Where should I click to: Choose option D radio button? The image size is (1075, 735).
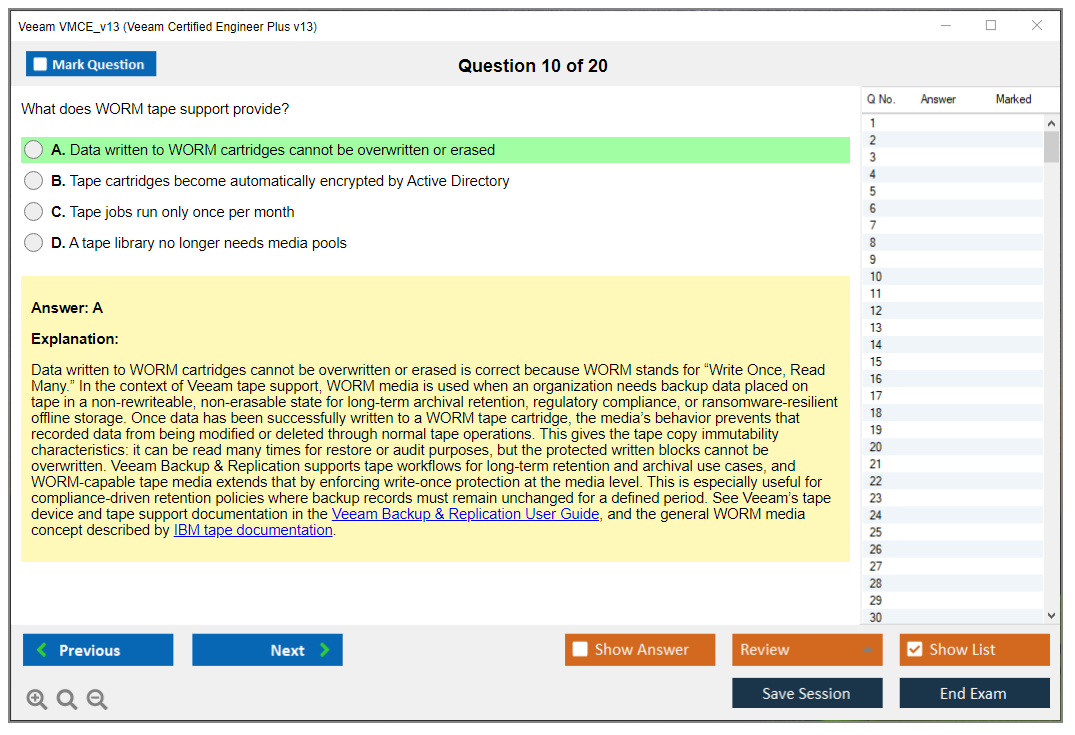point(34,243)
